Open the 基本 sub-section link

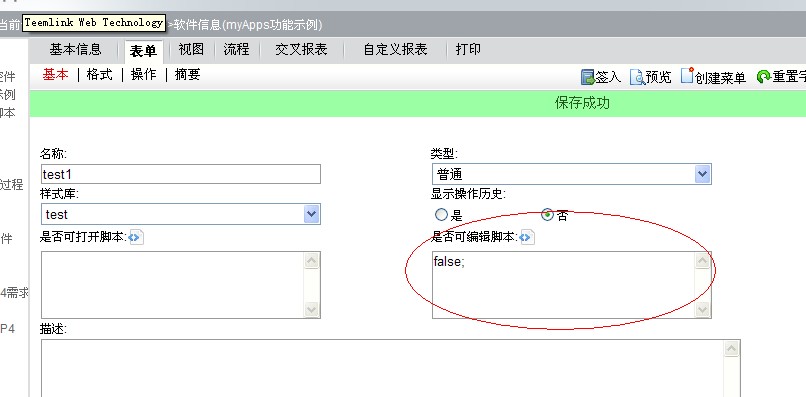point(56,75)
